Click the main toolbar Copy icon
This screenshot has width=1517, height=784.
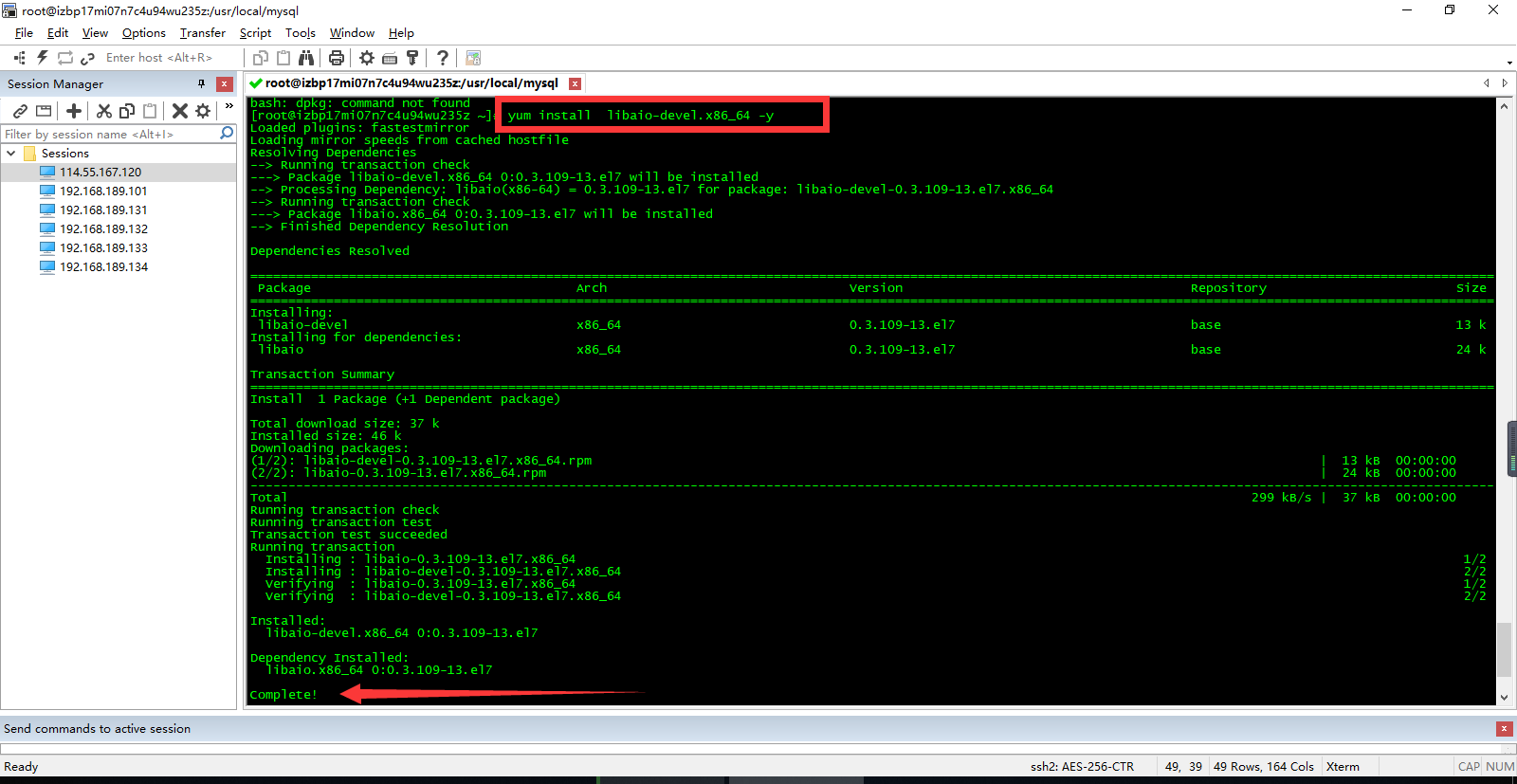click(x=260, y=58)
